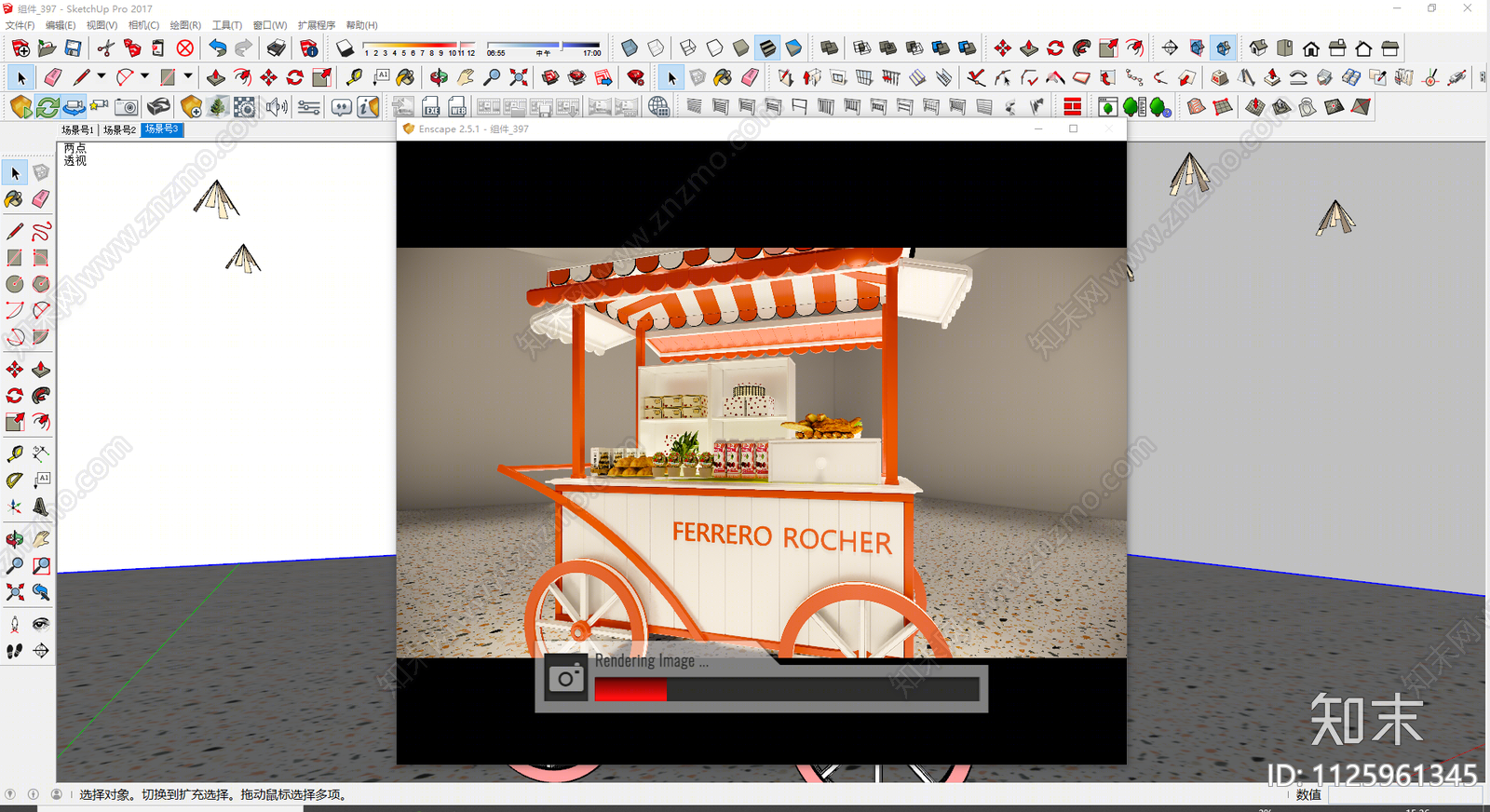Screen dimensions: 1490x812
Task: Click the red Erase/Delete circle icon
Action: tap(185, 47)
